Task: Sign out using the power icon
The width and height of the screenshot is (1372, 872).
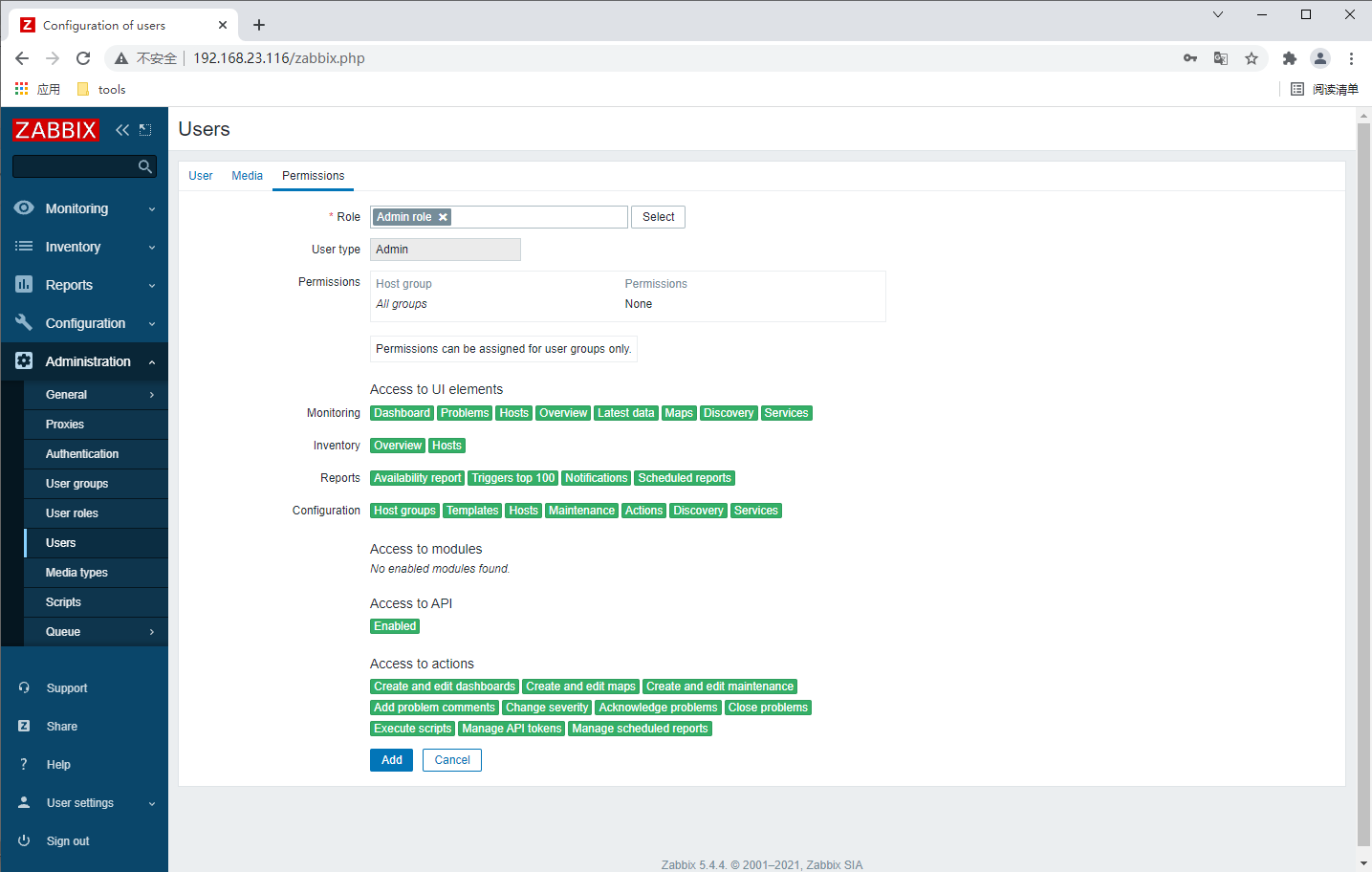Action: [x=24, y=840]
